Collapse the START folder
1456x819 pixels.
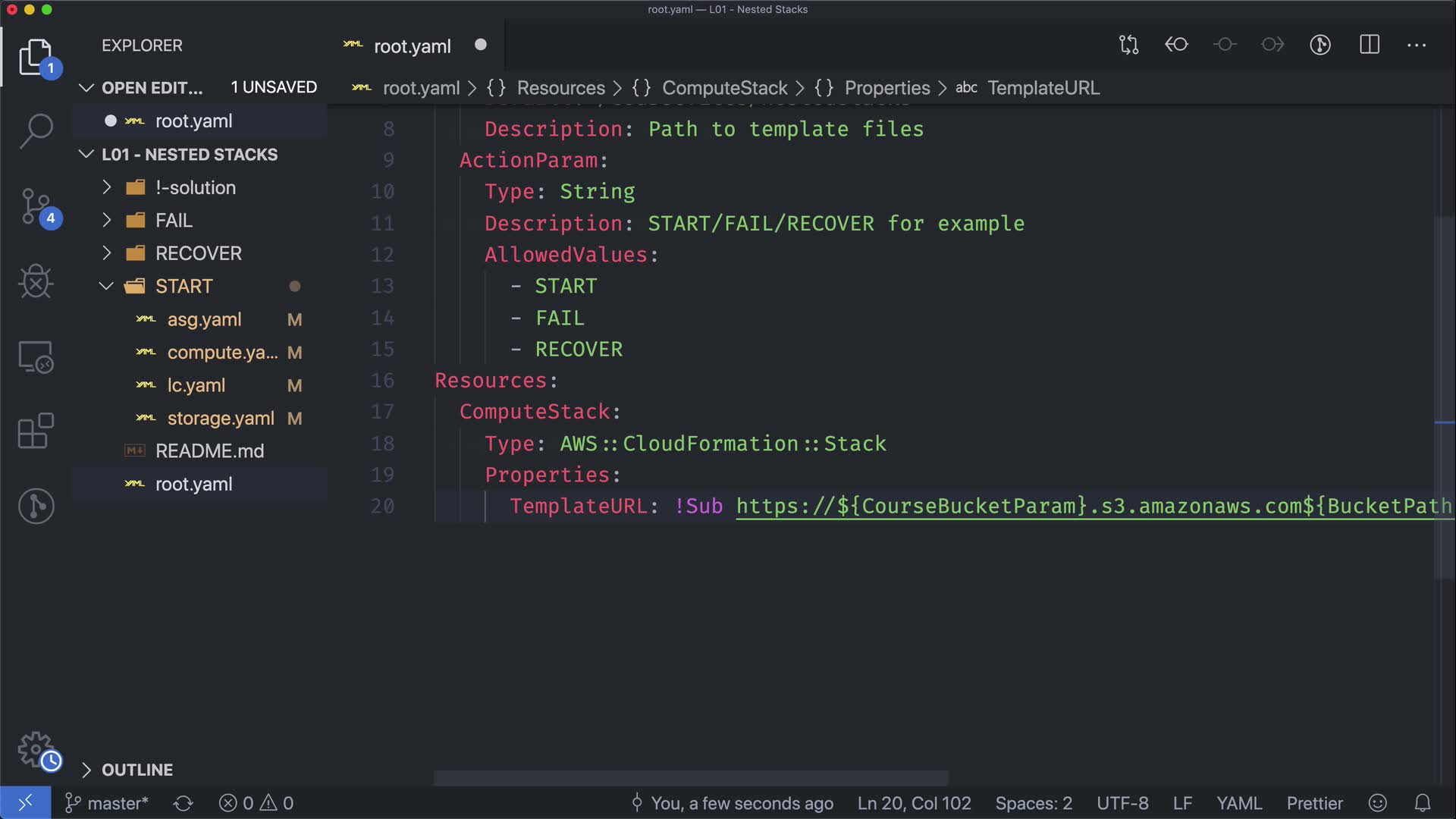184,286
